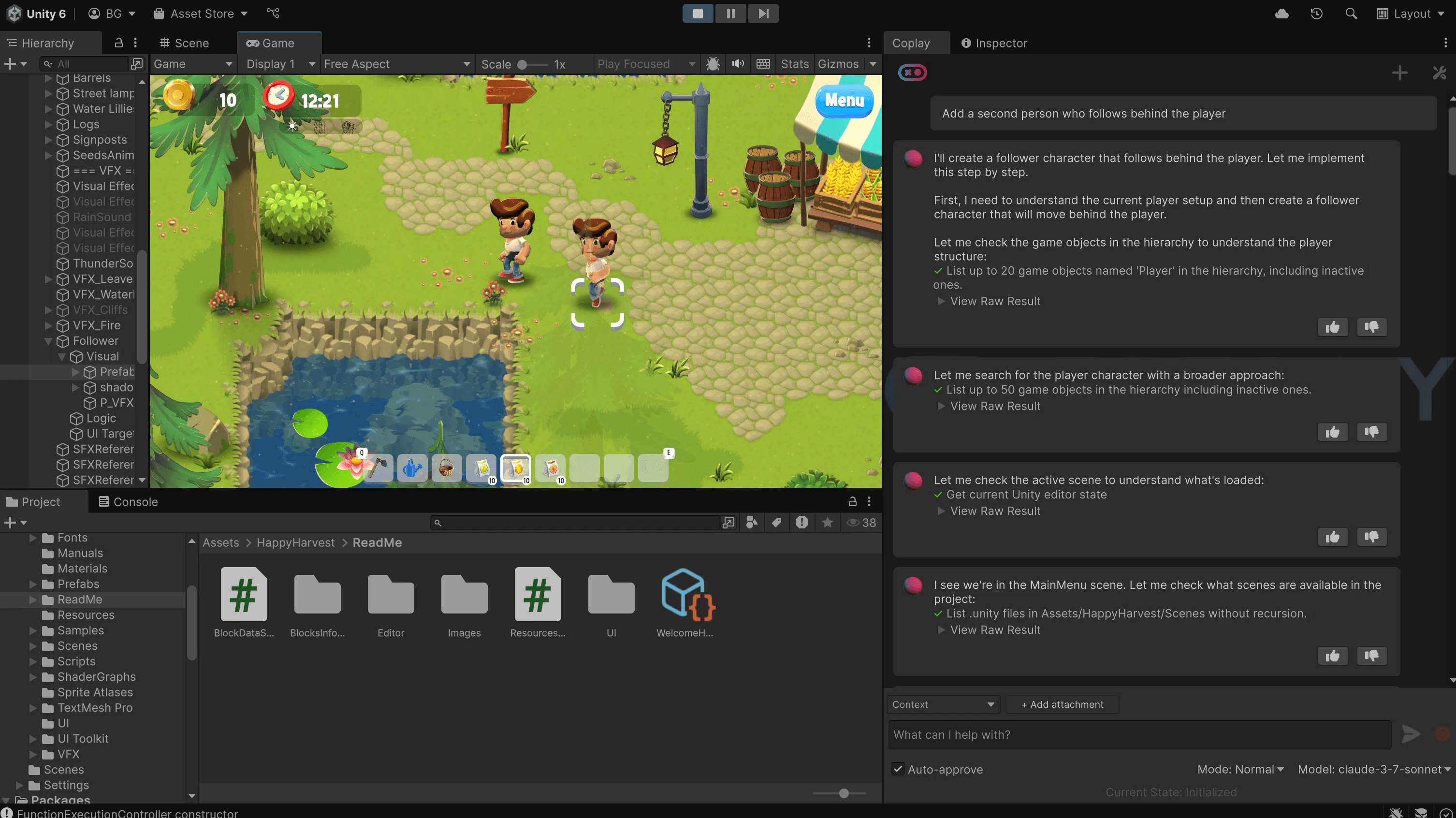Collapse the Follower object in Hierarchy
This screenshot has height=818, width=1456.
tap(48, 341)
